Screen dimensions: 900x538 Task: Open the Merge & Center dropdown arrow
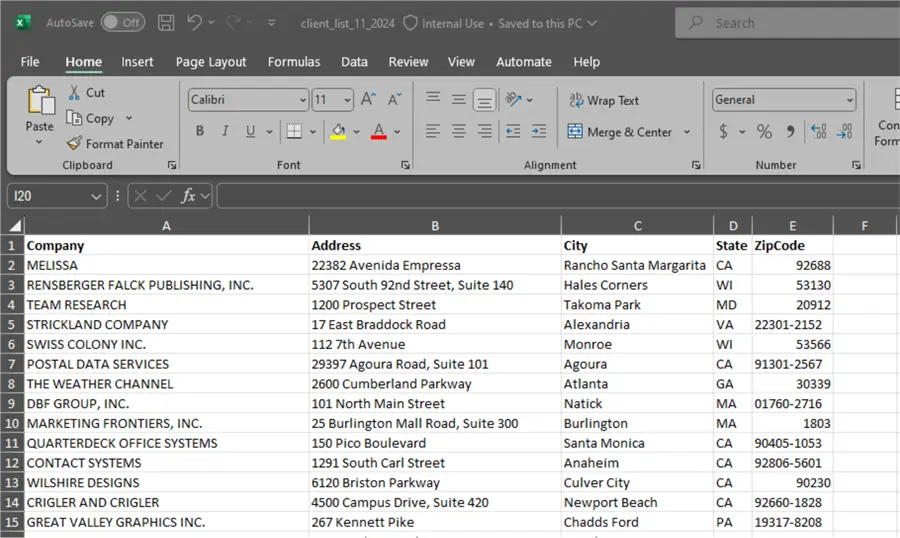[686, 132]
